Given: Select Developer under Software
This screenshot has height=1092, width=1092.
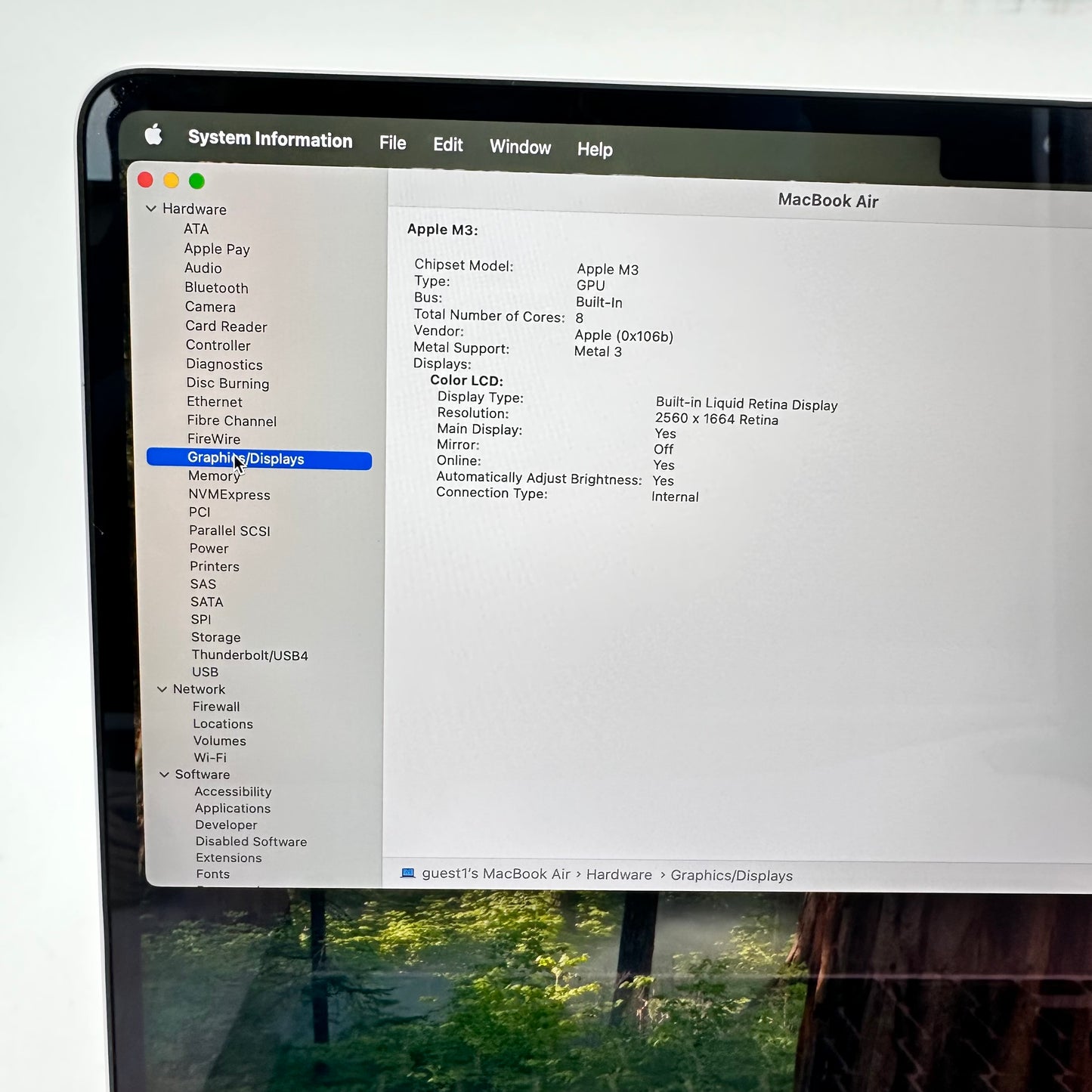Looking at the screenshot, I should point(226,825).
